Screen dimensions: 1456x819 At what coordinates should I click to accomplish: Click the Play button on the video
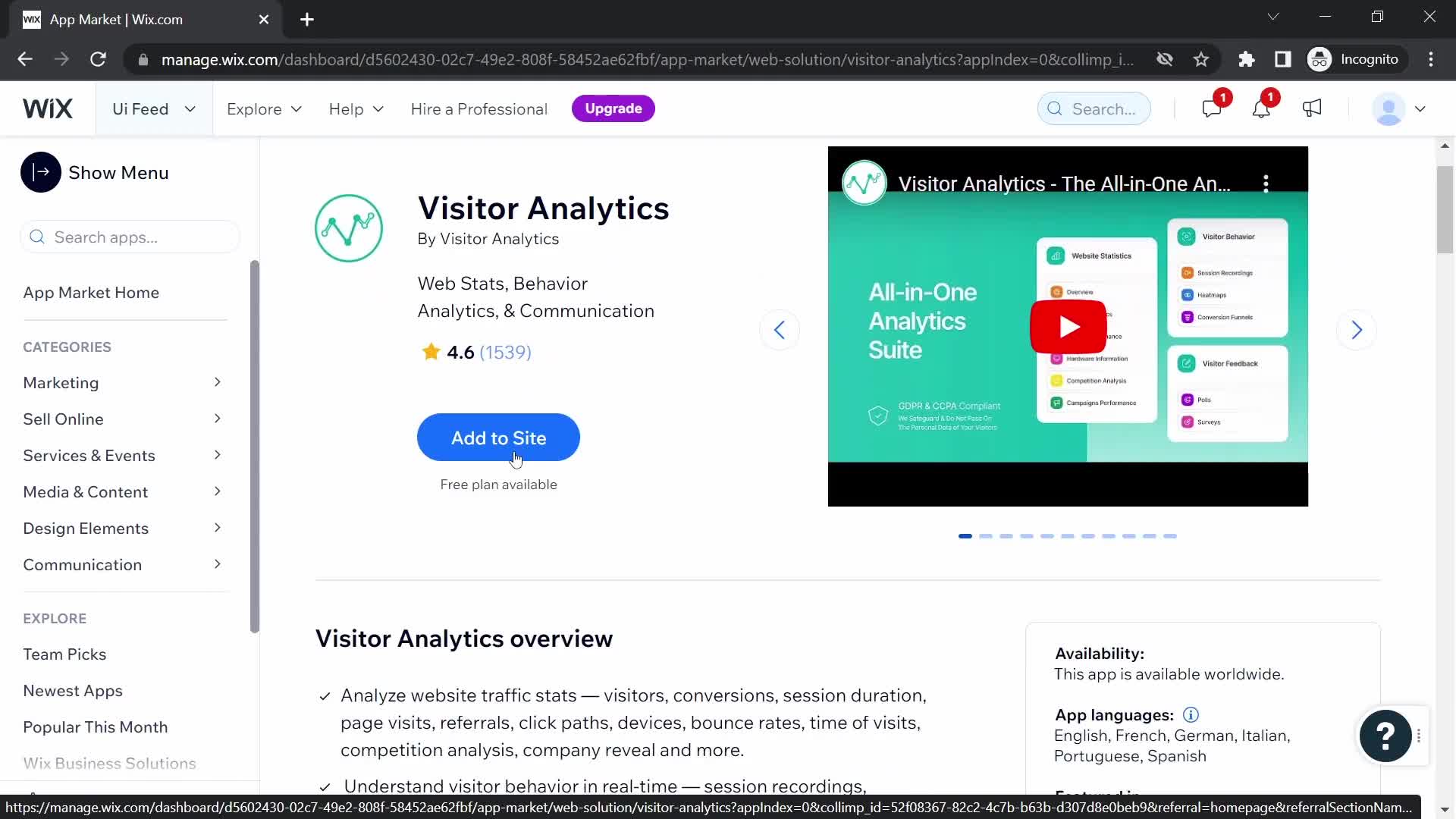pos(1068,327)
